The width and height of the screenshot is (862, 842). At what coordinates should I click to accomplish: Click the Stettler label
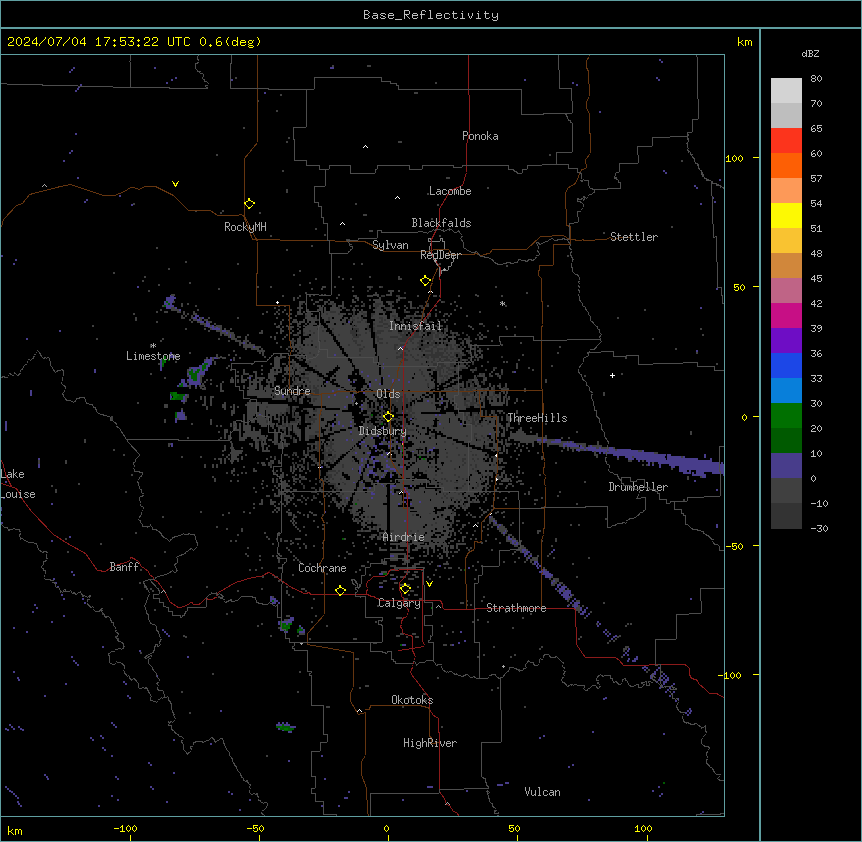(x=633, y=237)
